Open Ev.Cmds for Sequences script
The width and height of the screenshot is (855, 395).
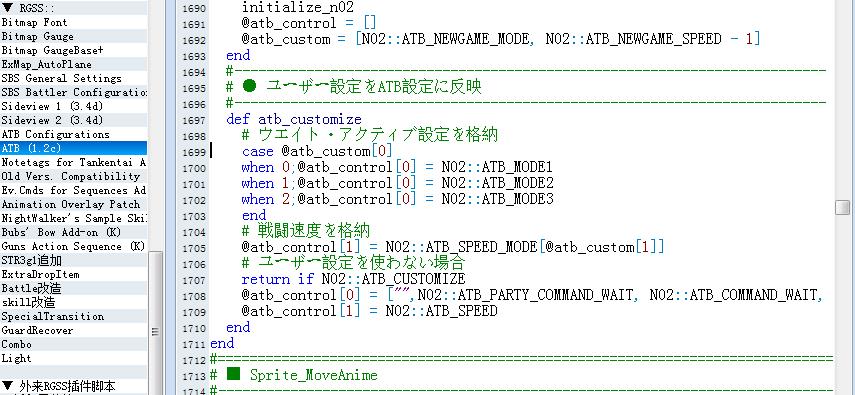tap(74, 190)
